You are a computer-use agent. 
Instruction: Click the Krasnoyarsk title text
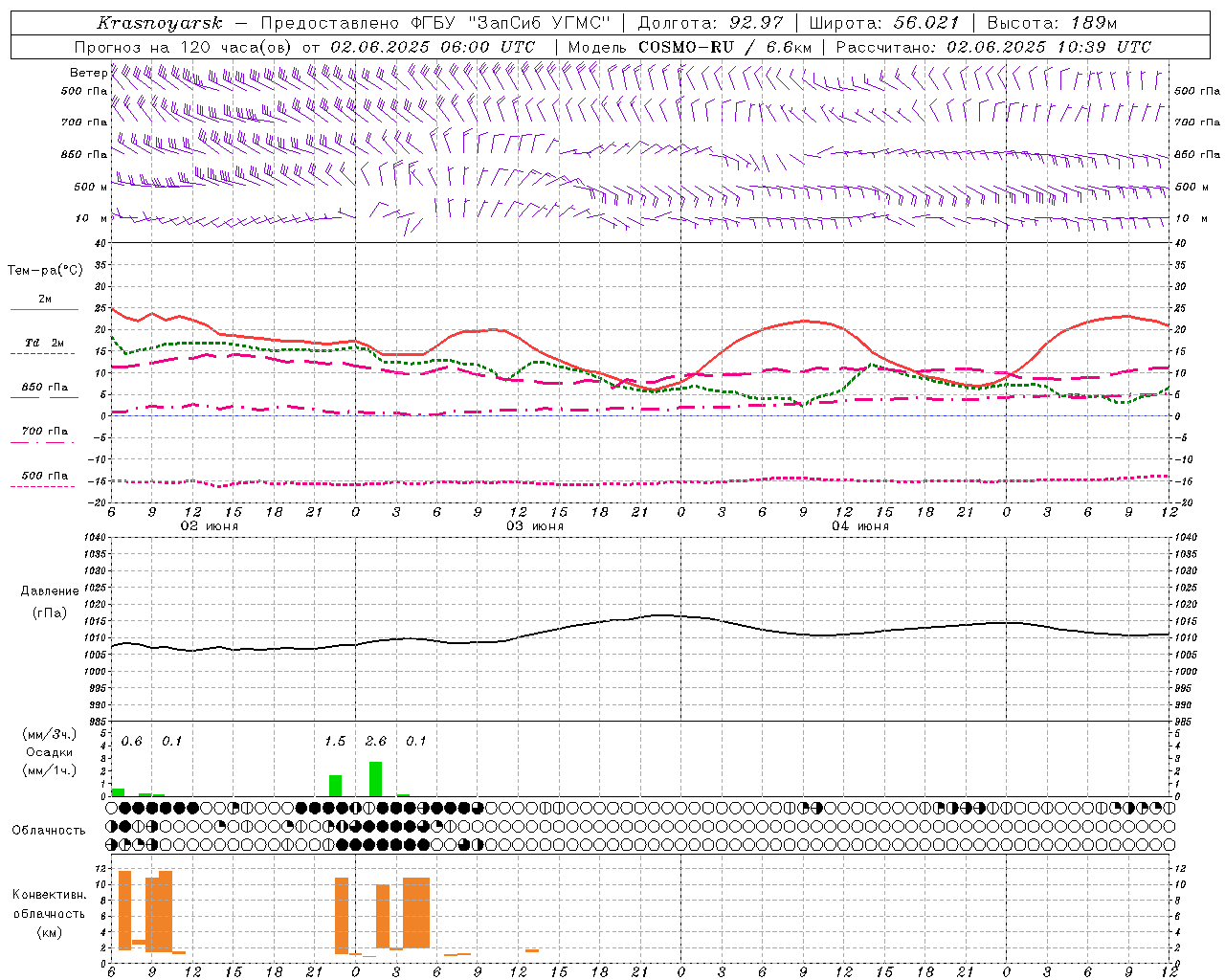tap(160, 23)
